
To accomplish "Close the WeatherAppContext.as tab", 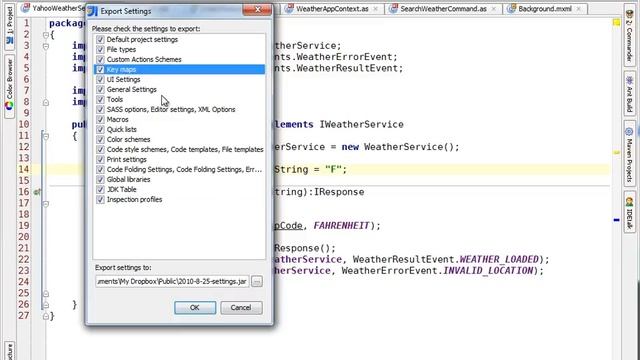I will click(376, 9).
